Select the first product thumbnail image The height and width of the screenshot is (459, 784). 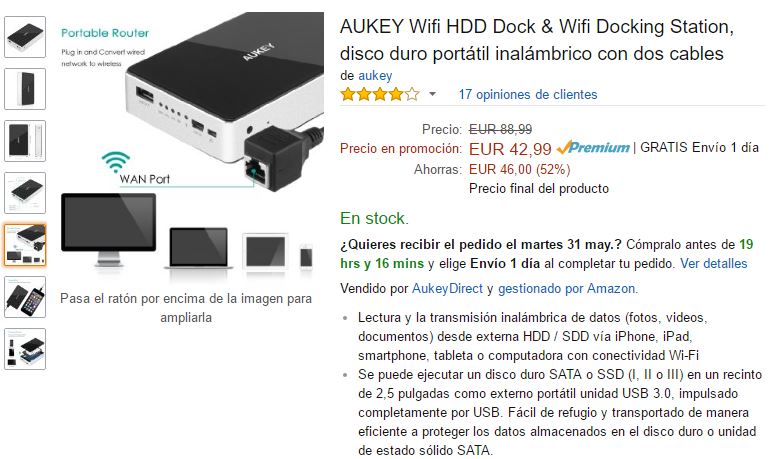[25, 37]
